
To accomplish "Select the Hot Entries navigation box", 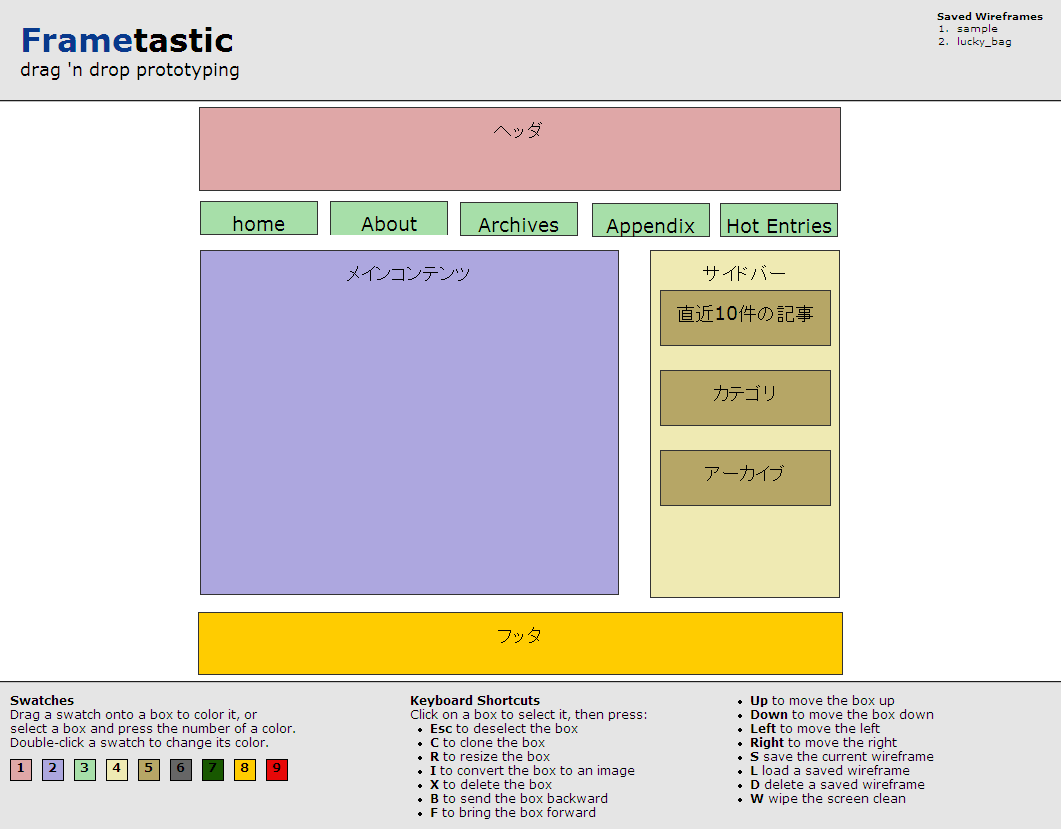I will [779, 221].
